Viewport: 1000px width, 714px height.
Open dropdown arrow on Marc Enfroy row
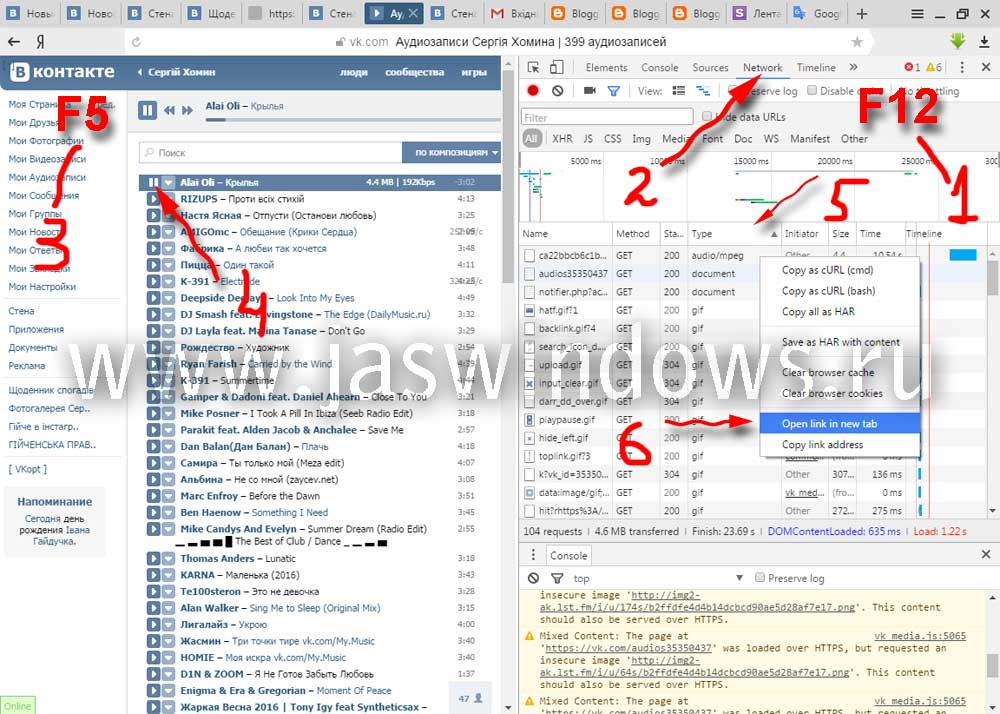pos(168,496)
